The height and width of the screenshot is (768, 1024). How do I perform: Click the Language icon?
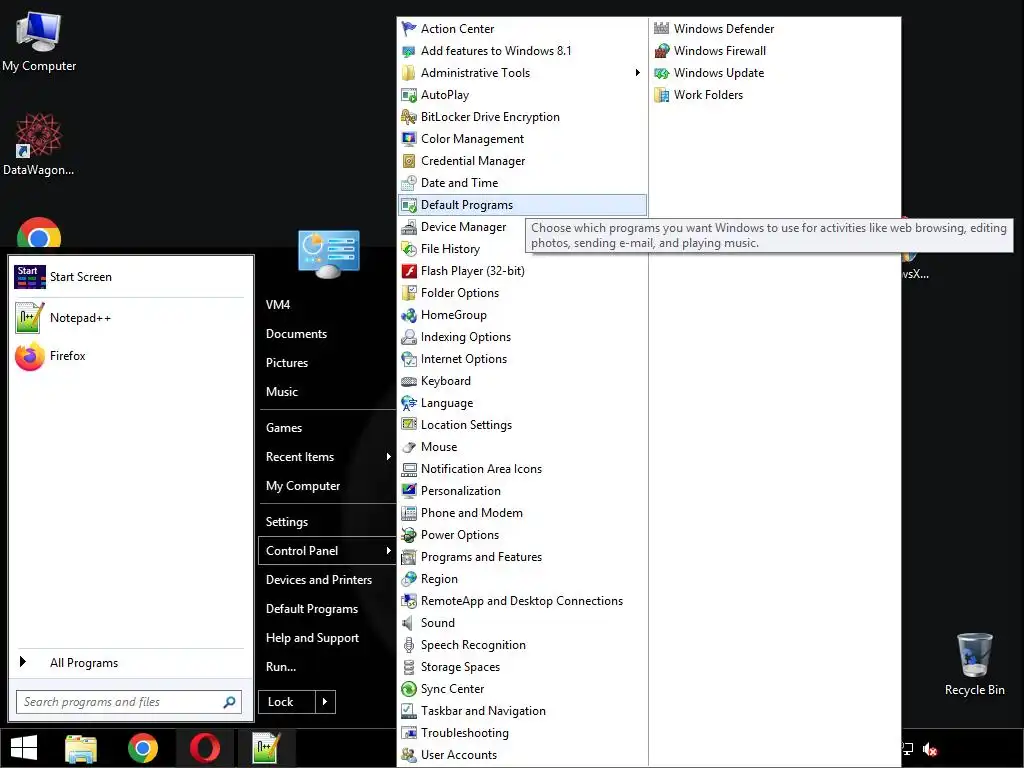409,403
